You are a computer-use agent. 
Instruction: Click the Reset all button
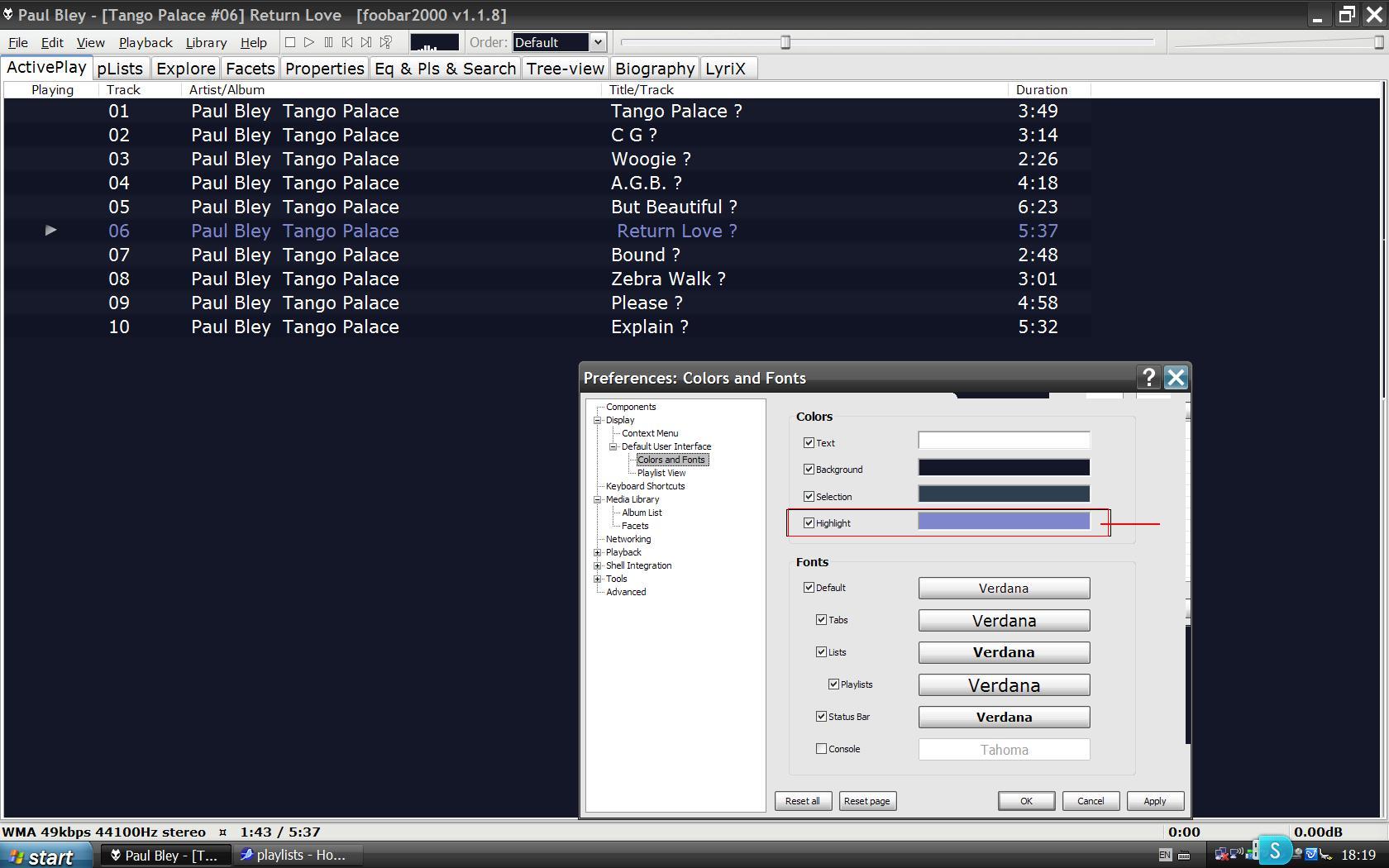click(803, 801)
